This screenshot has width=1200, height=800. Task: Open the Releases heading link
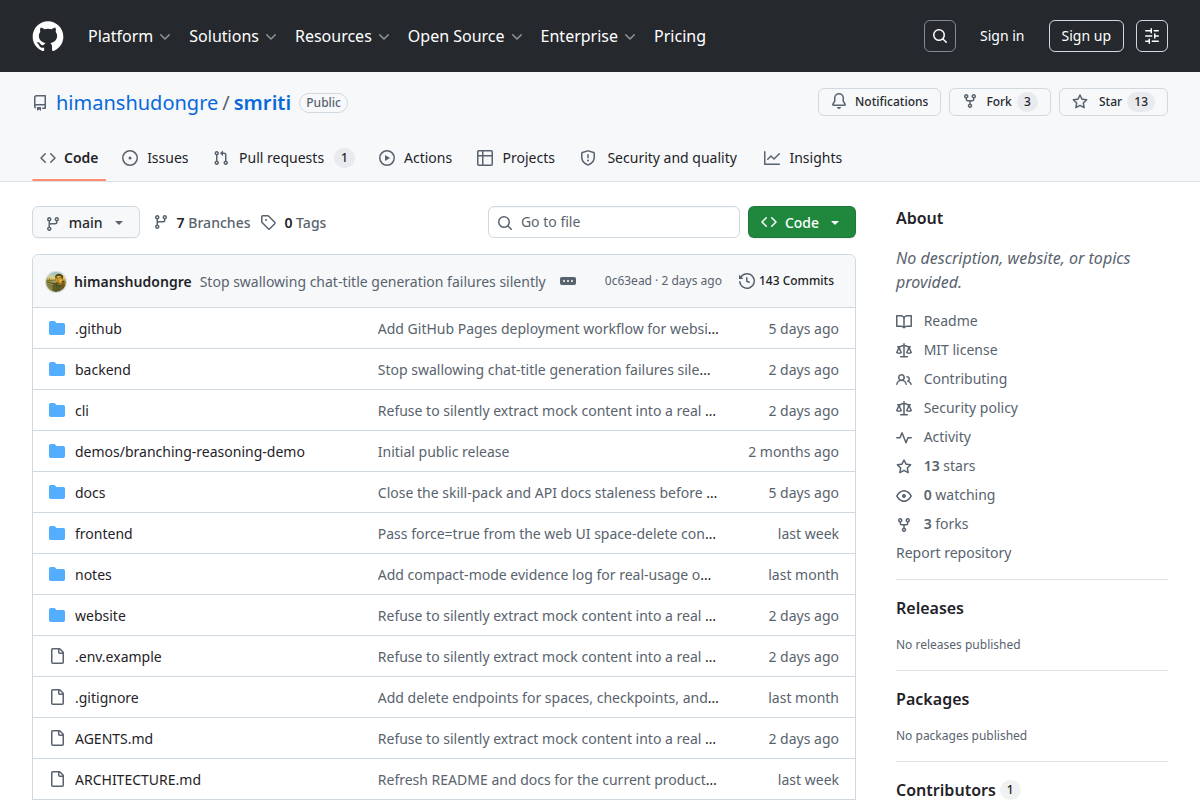(930, 608)
